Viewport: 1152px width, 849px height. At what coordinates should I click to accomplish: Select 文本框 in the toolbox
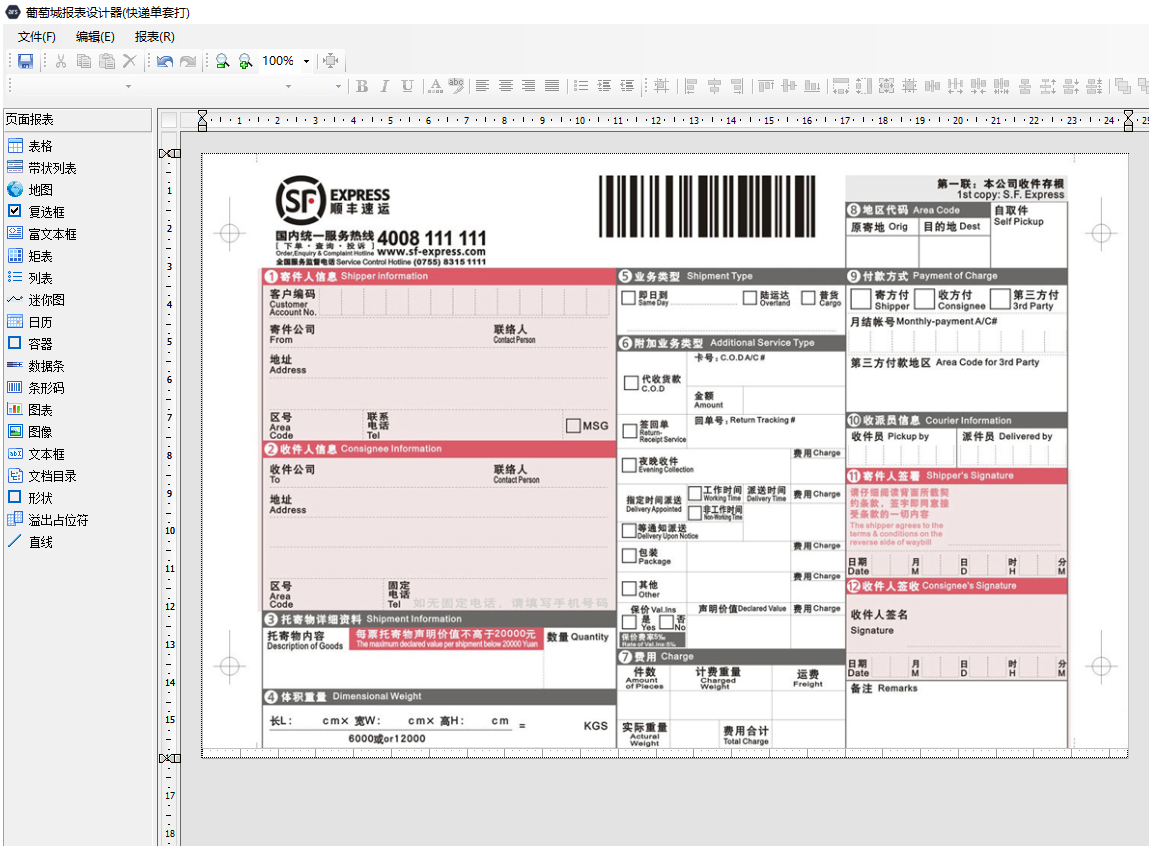36,454
